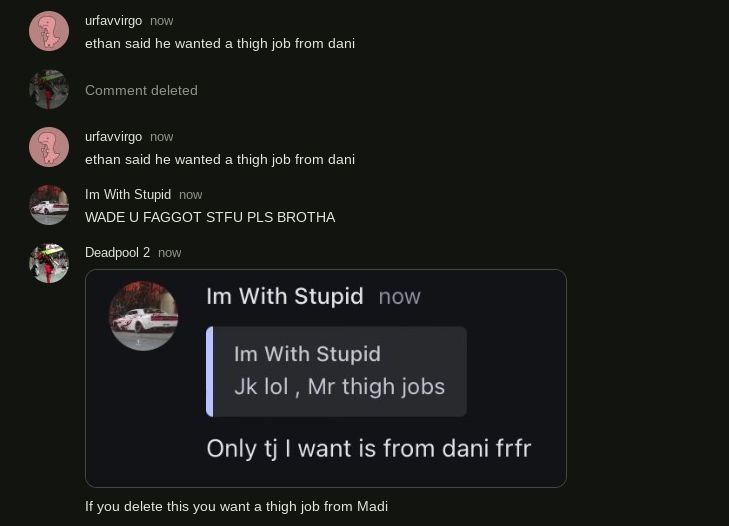Click urfavvirgo's pink dinosaur avatar on first comment
The width and height of the screenshot is (729, 526).
pos(49,31)
